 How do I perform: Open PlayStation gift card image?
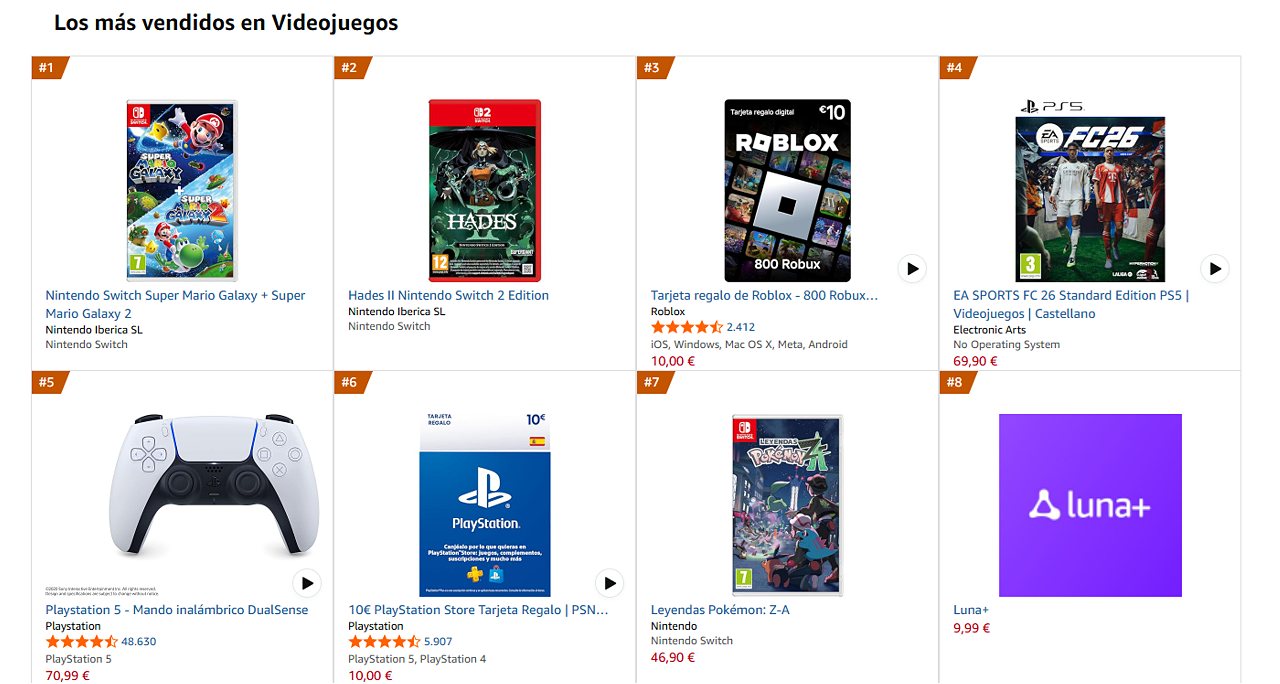tap(484, 505)
